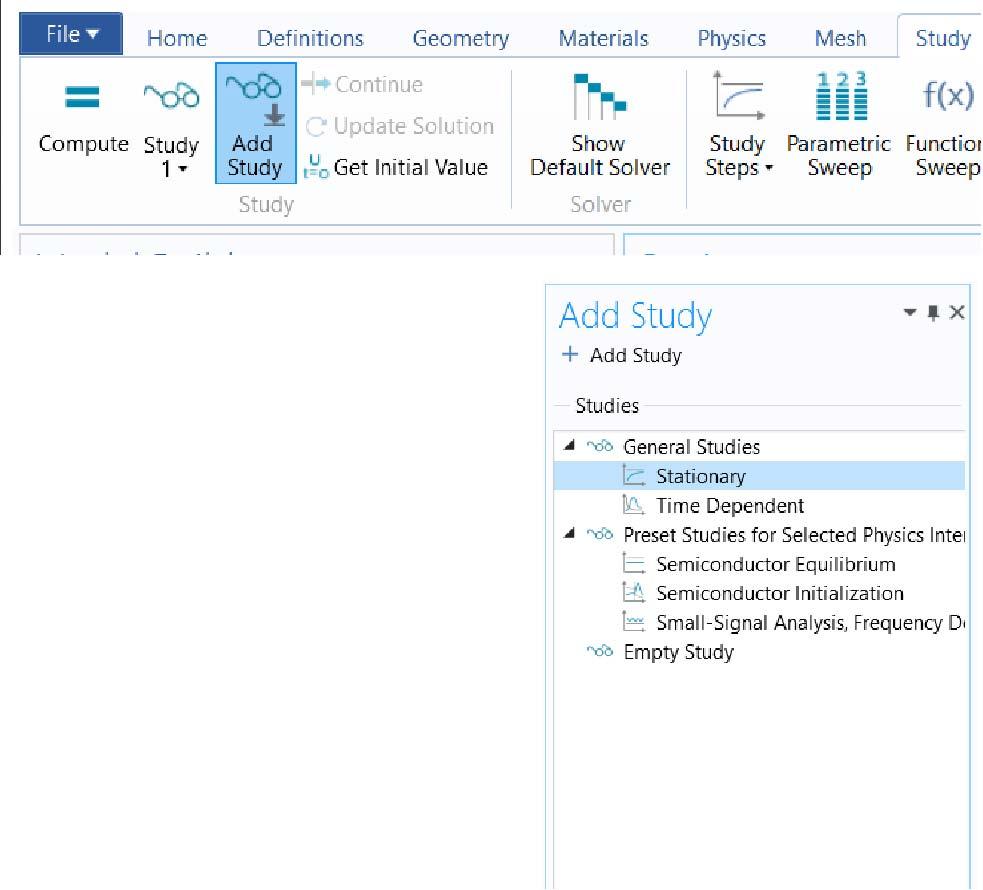The width and height of the screenshot is (983, 890).
Task: Click Get Initial Value icon
Action: [x=315, y=167]
